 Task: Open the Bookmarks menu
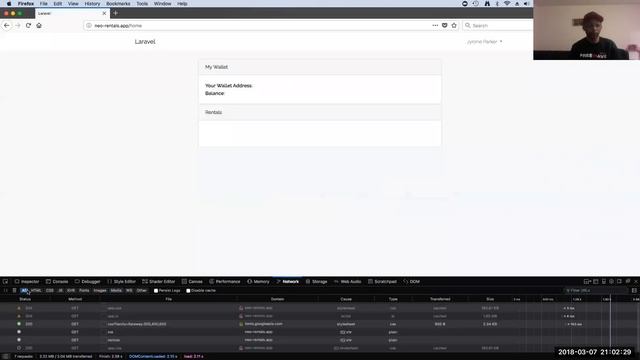118,4
